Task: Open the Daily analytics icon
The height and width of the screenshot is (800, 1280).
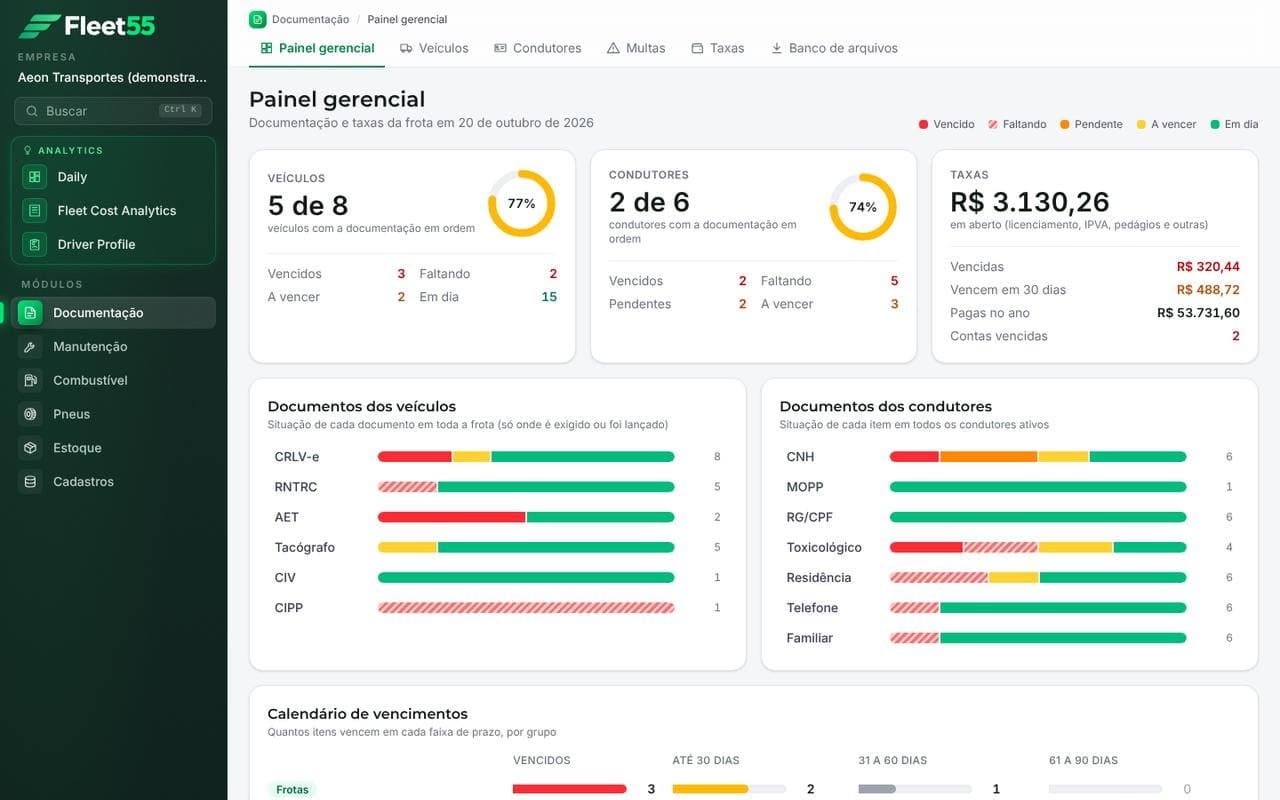Action: tap(35, 177)
